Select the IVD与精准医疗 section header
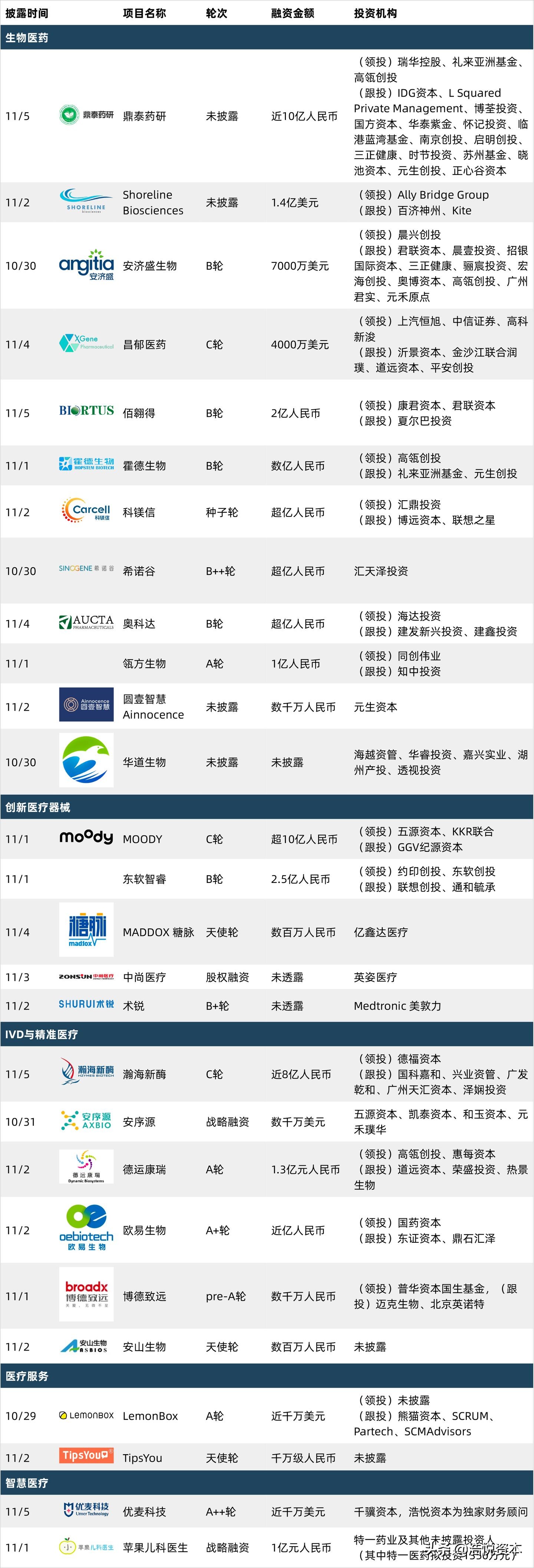Screen dimensions: 534x1568 (267, 1034)
